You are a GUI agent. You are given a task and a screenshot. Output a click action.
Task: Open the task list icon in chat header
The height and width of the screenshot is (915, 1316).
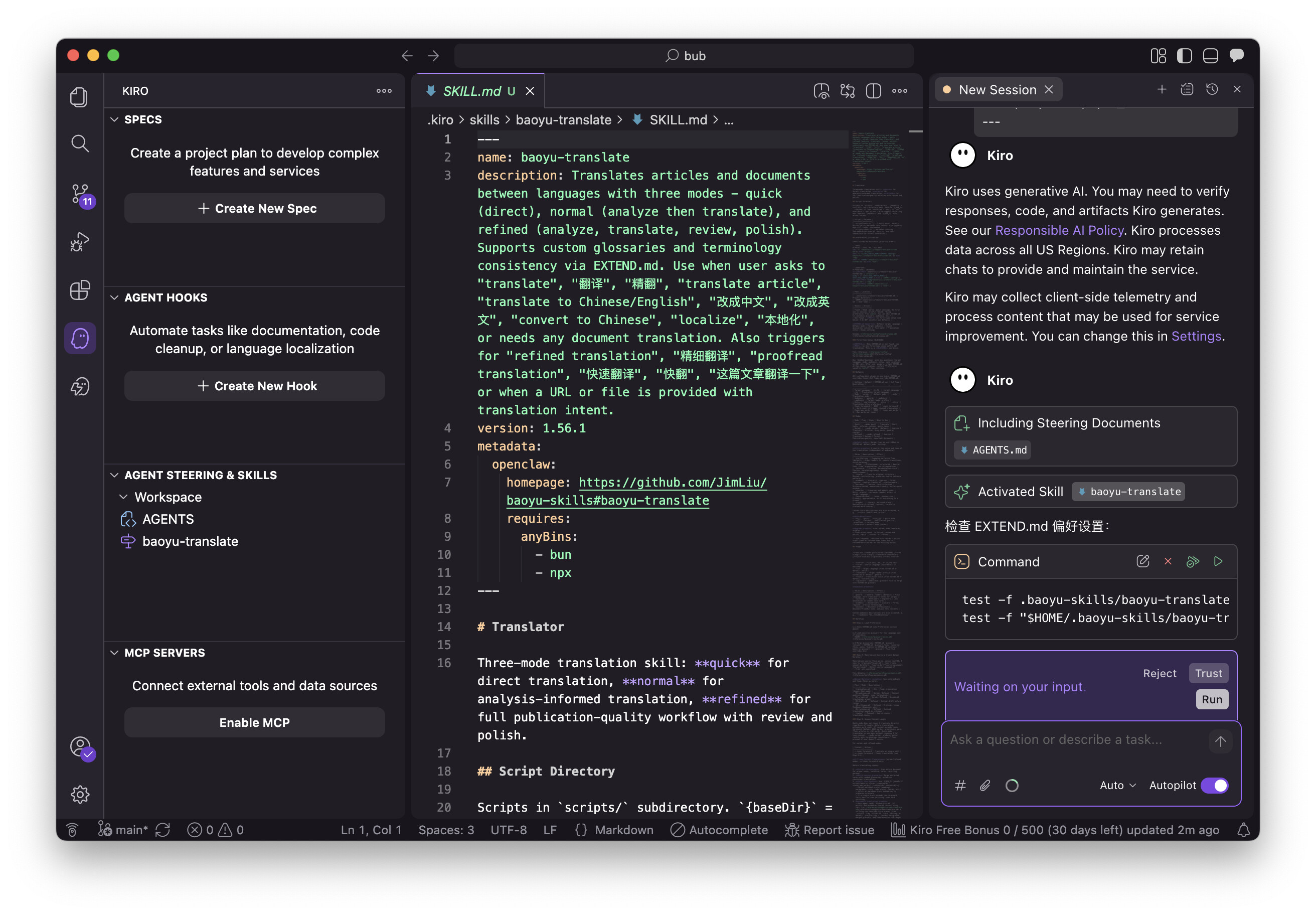click(1187, 89)
